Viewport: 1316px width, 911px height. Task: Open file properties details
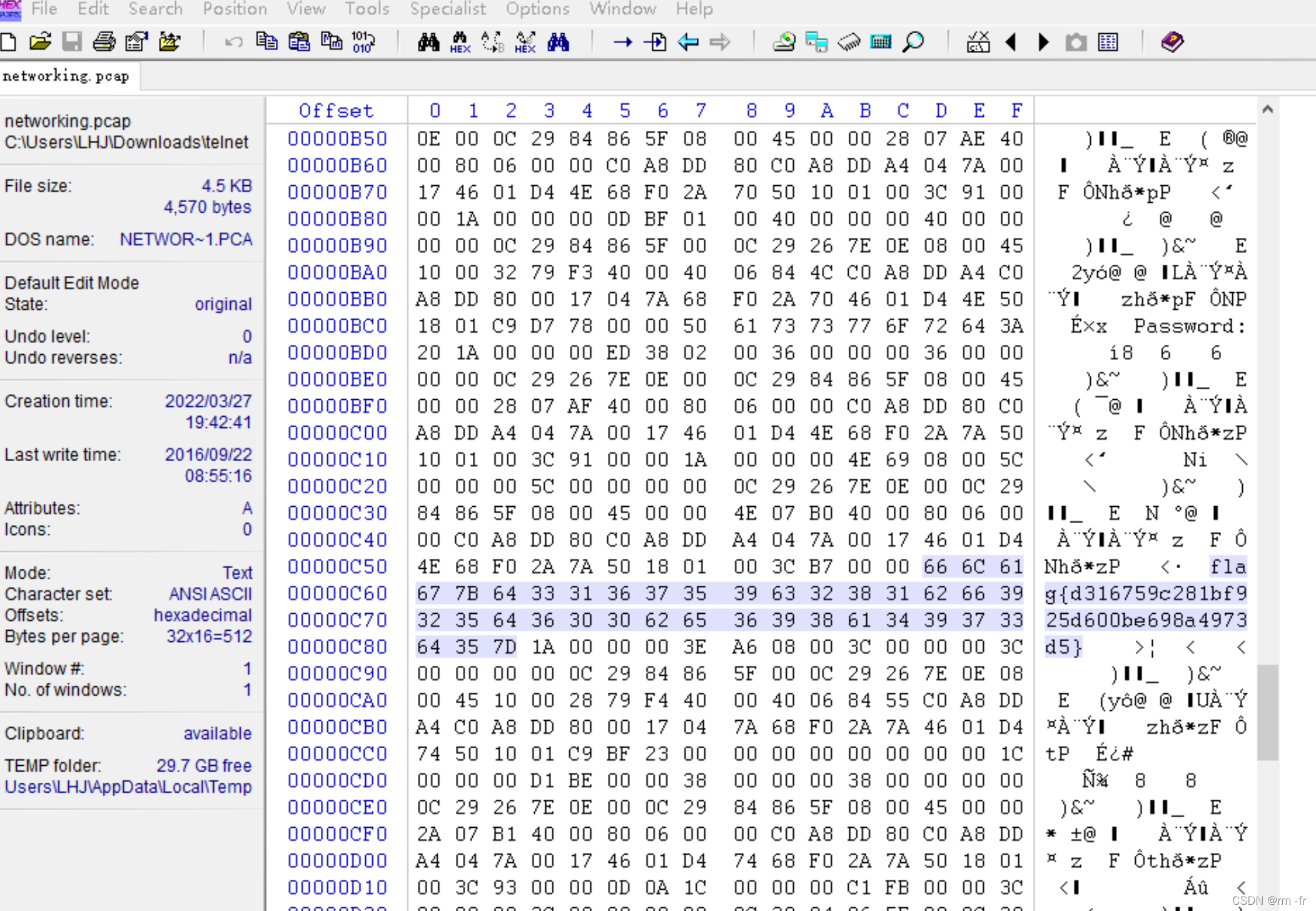[136, 42]
